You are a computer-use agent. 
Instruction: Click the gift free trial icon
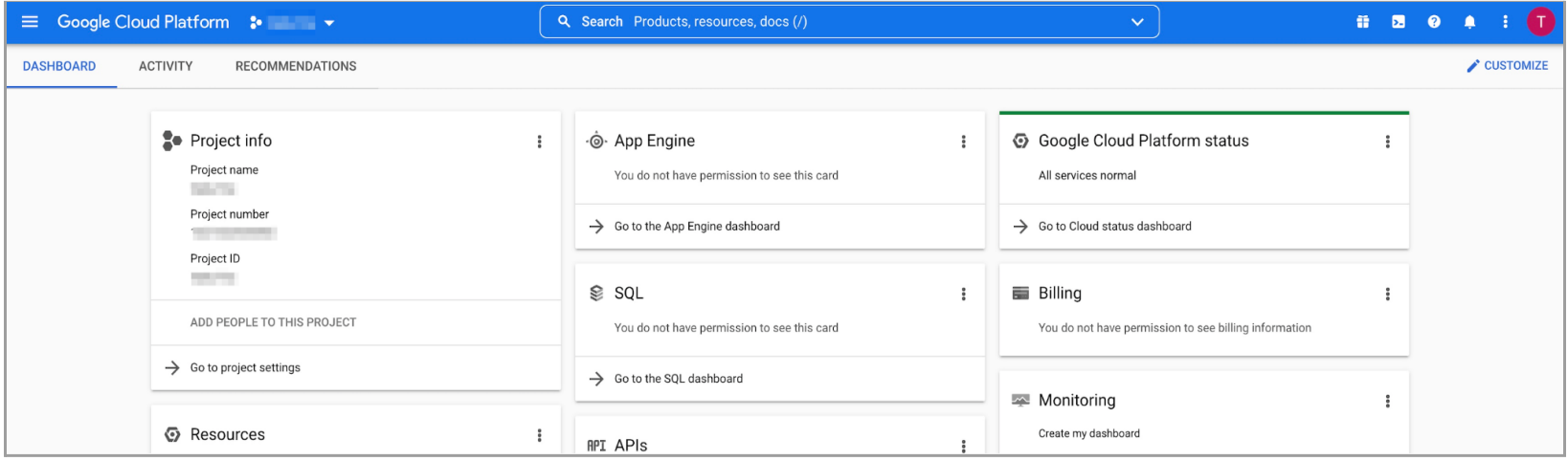[1362, 22]
